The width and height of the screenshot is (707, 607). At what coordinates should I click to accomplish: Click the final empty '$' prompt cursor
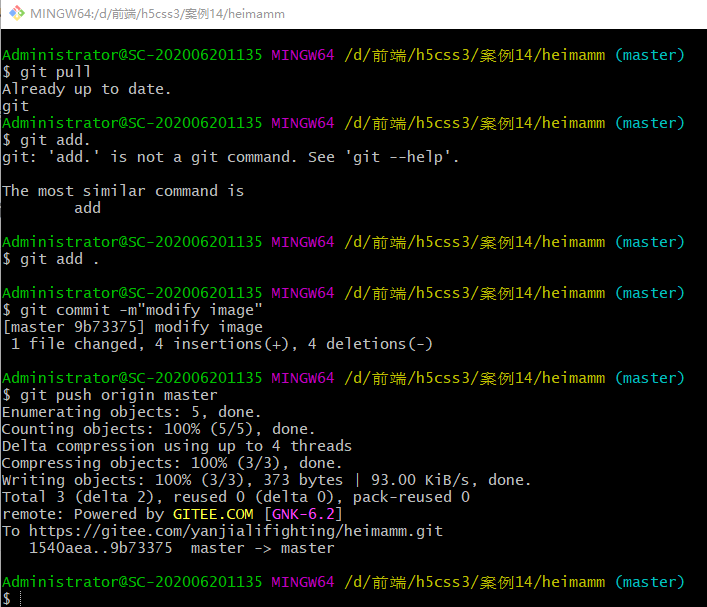(x=20, y=599)
